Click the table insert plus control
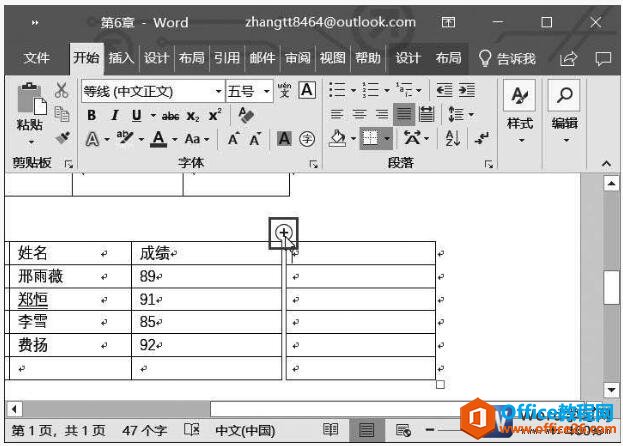Viewport: 623px width, 446px height. 285,234
